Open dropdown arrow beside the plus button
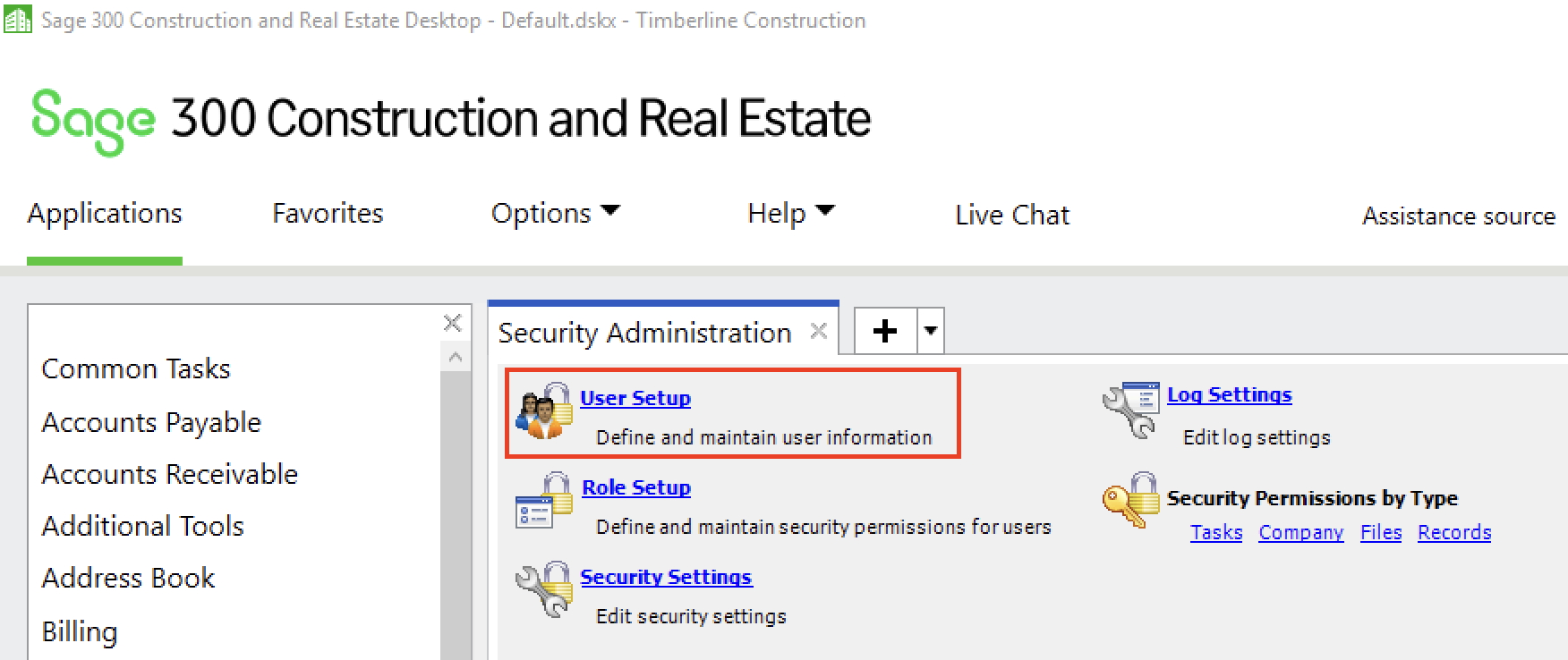 [931, 331]
